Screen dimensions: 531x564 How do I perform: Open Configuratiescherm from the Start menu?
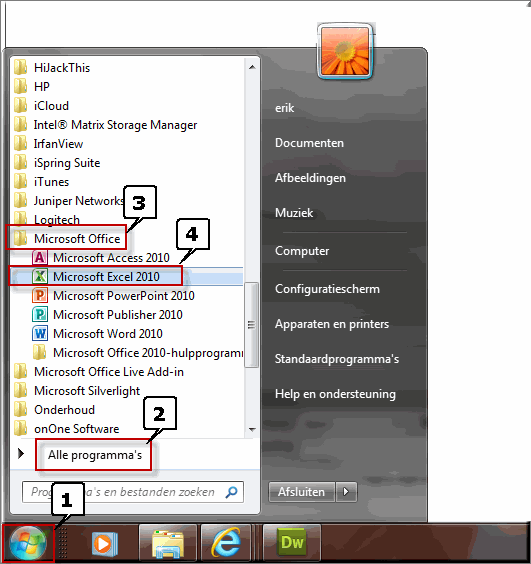click(327, 289)
